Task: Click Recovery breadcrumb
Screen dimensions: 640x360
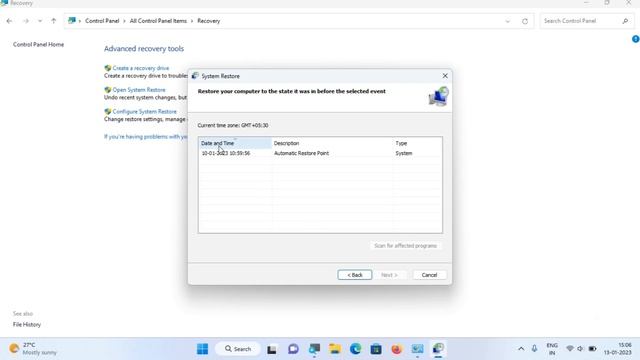Action: coord(209,21)
